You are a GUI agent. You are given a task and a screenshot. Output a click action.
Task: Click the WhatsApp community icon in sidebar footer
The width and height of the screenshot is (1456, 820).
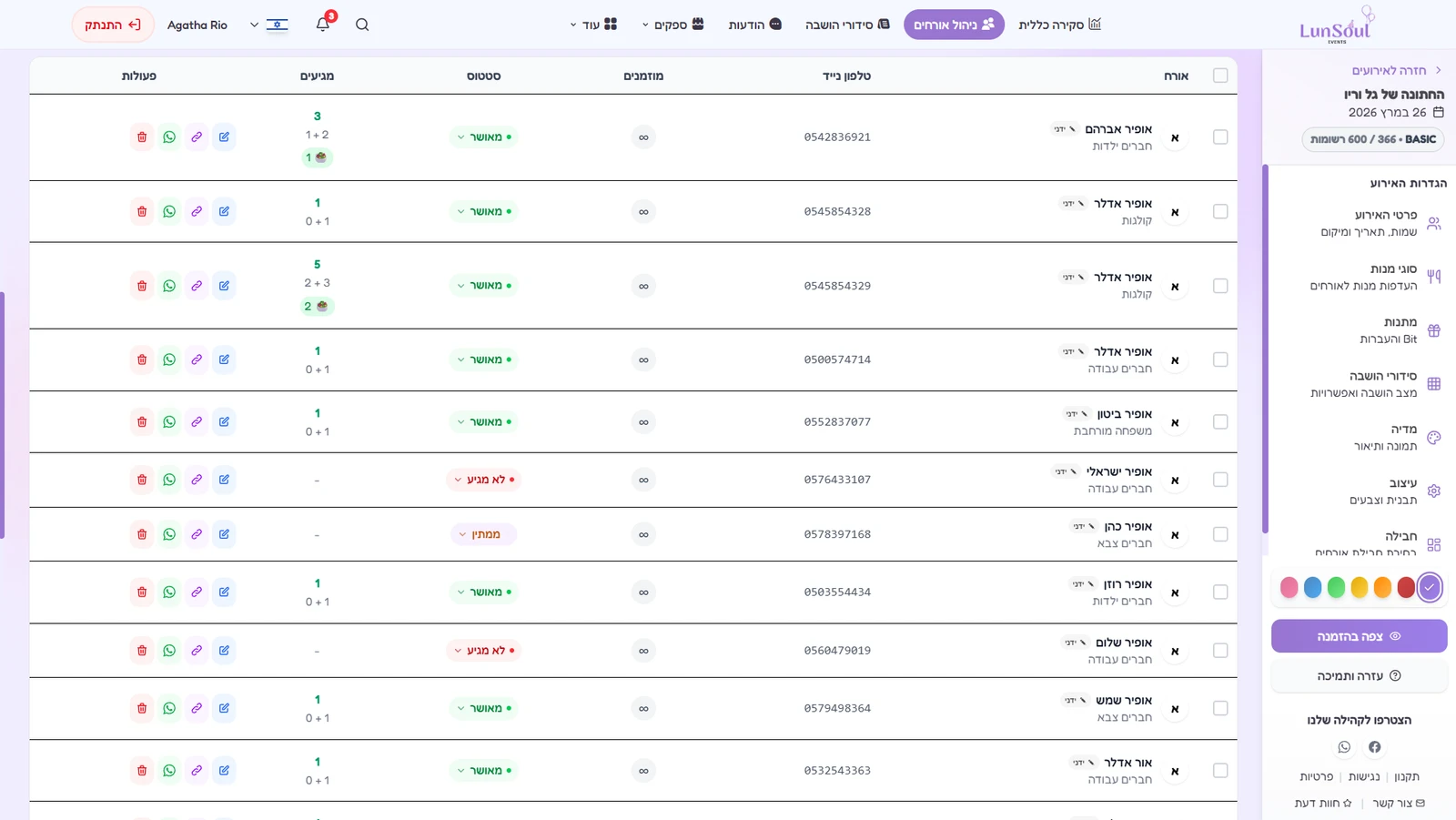tap(1344, 747)
